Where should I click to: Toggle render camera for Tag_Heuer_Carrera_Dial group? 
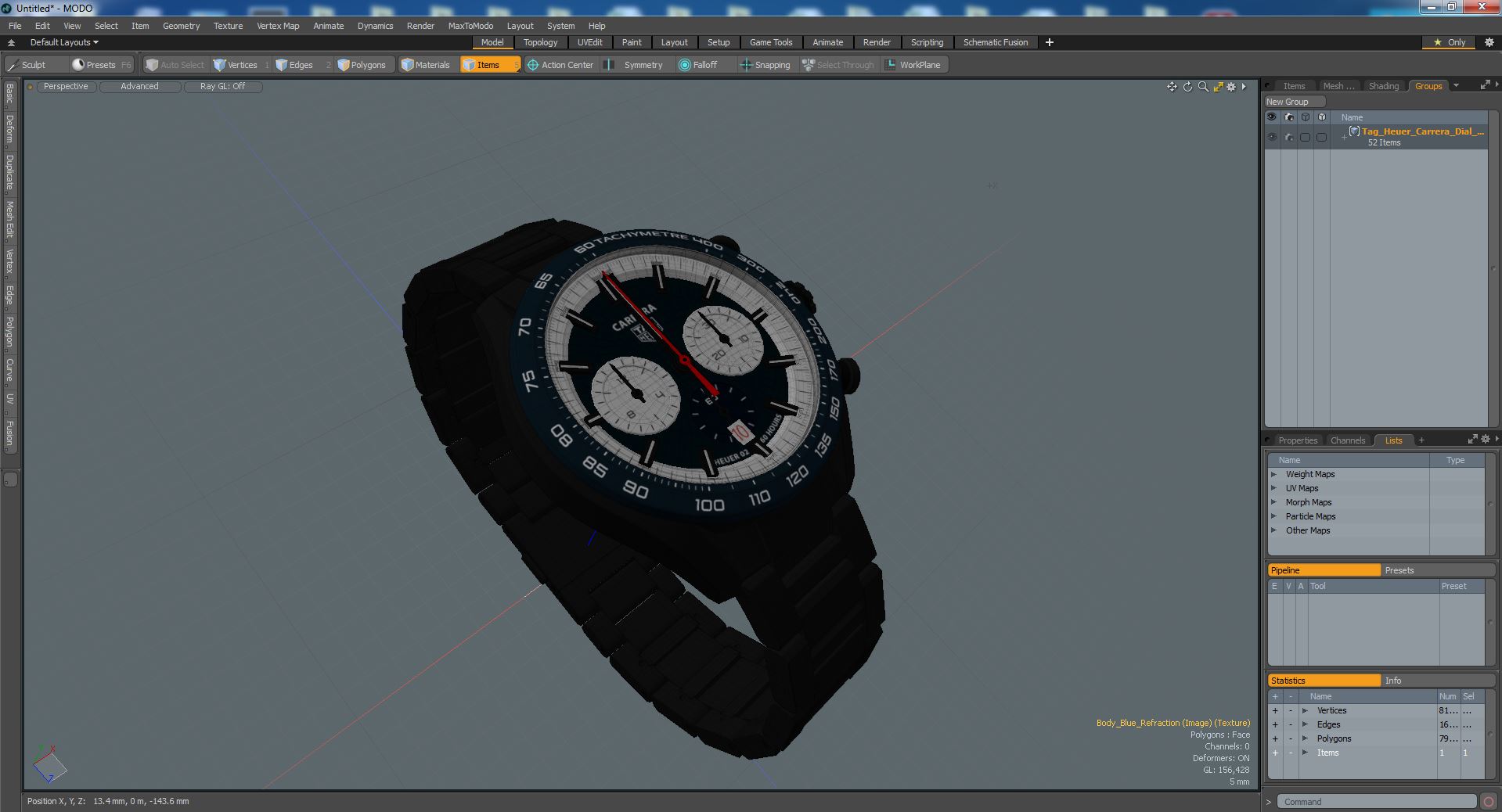1288,137
